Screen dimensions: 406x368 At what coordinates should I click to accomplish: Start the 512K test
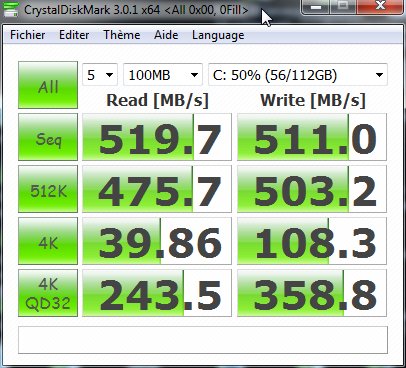coord(48,189)
